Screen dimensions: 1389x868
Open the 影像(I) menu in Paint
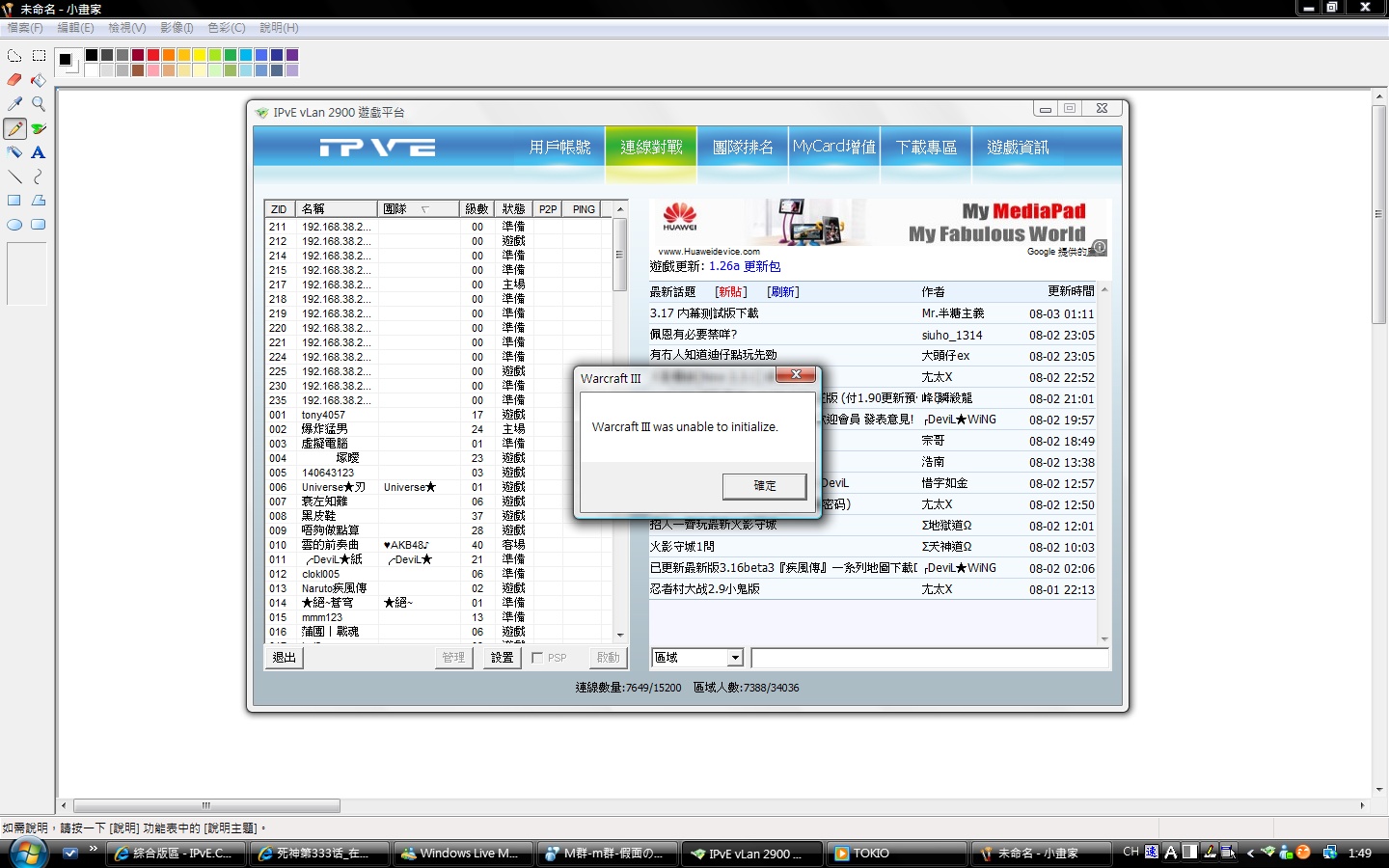177,28
